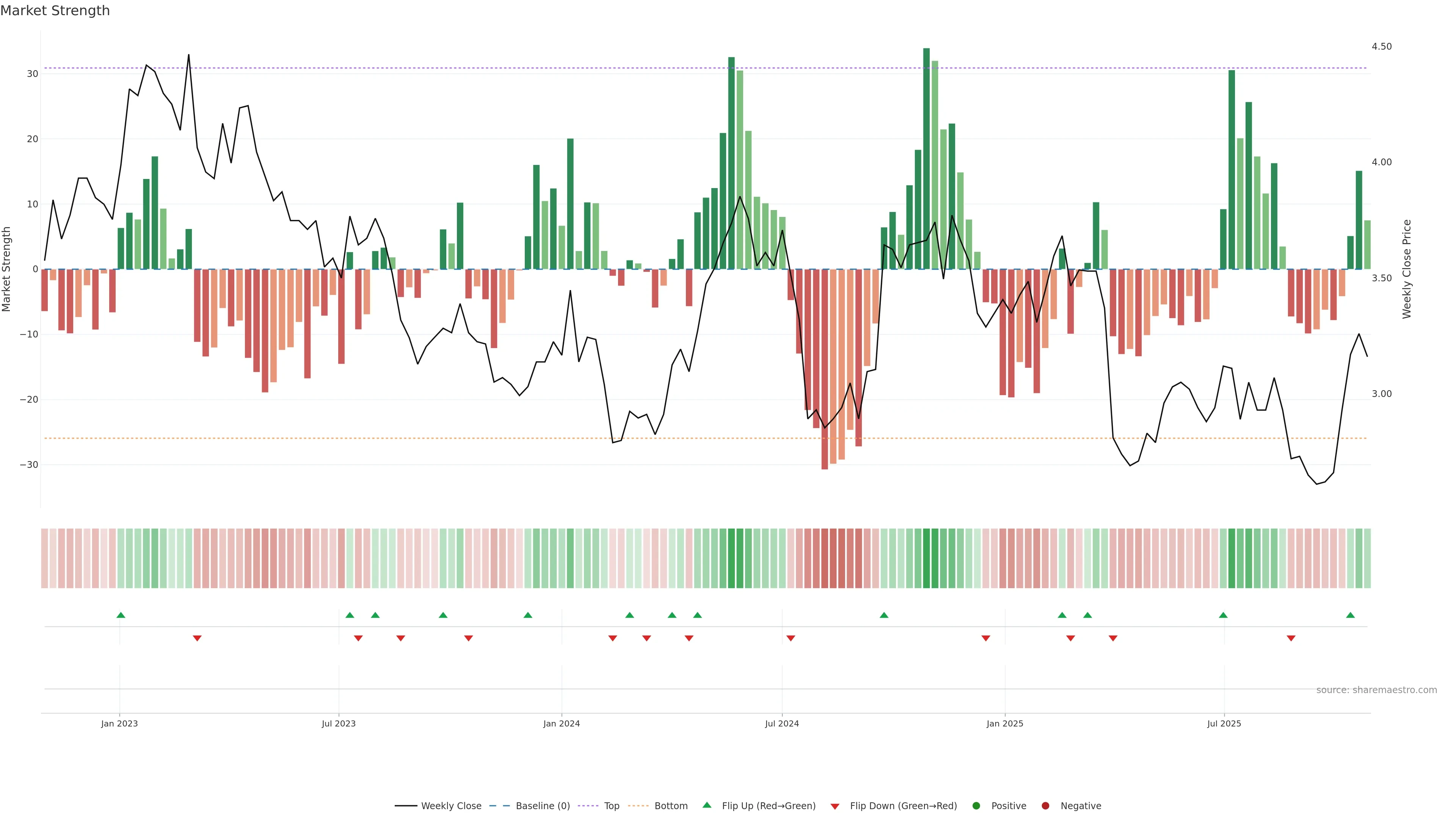1456x819 pixels.
Task: Click the Market Strength chart title
Action: (x=55, y=11)
